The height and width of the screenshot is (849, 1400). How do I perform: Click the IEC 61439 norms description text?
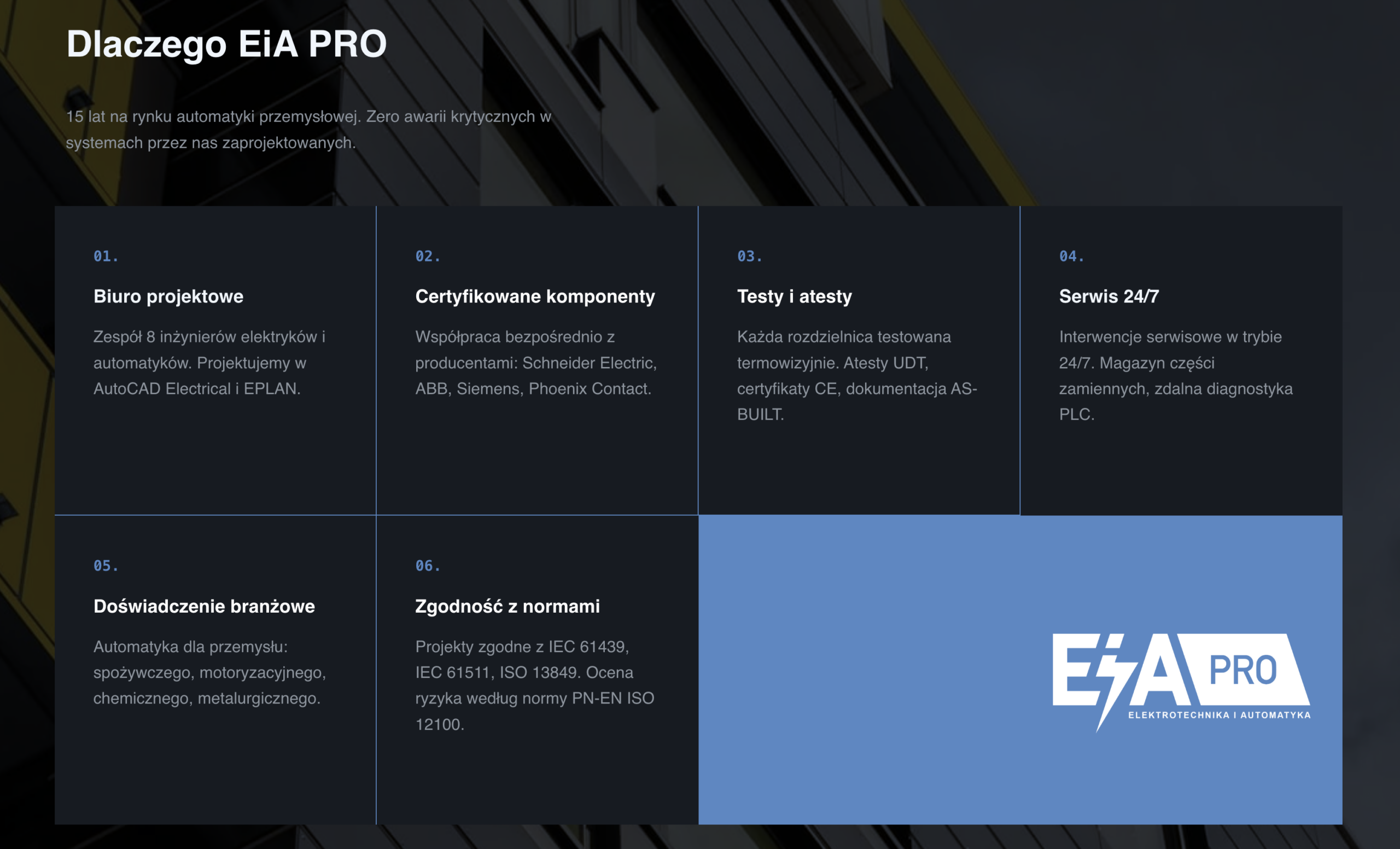coord(535,685)
